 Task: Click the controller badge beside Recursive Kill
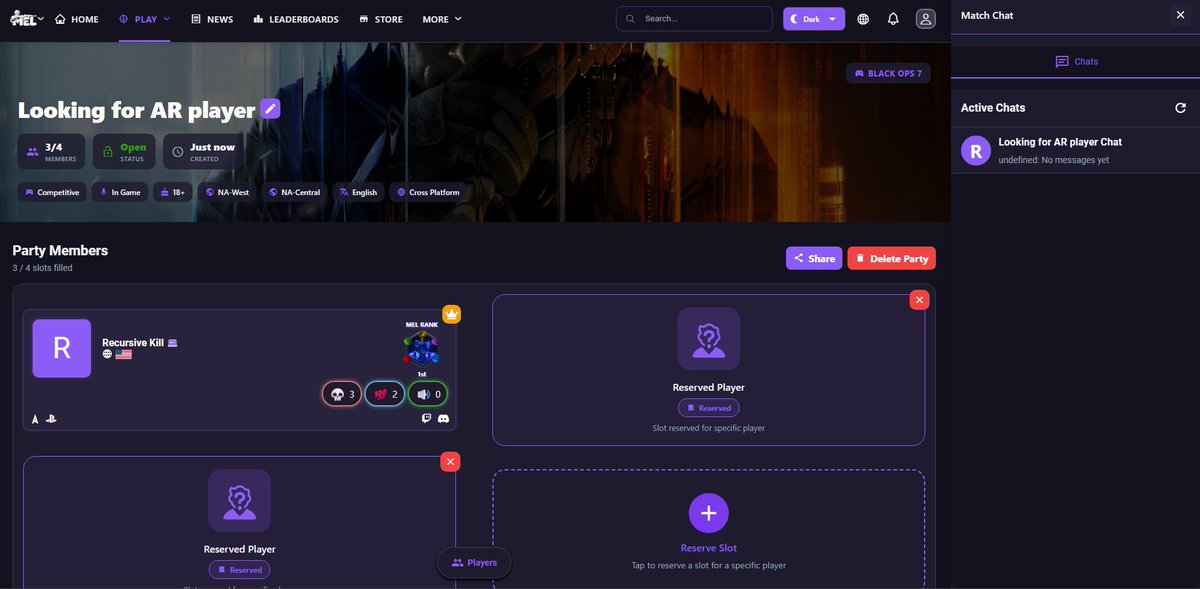pyautogui.click(x=172, y=343)
